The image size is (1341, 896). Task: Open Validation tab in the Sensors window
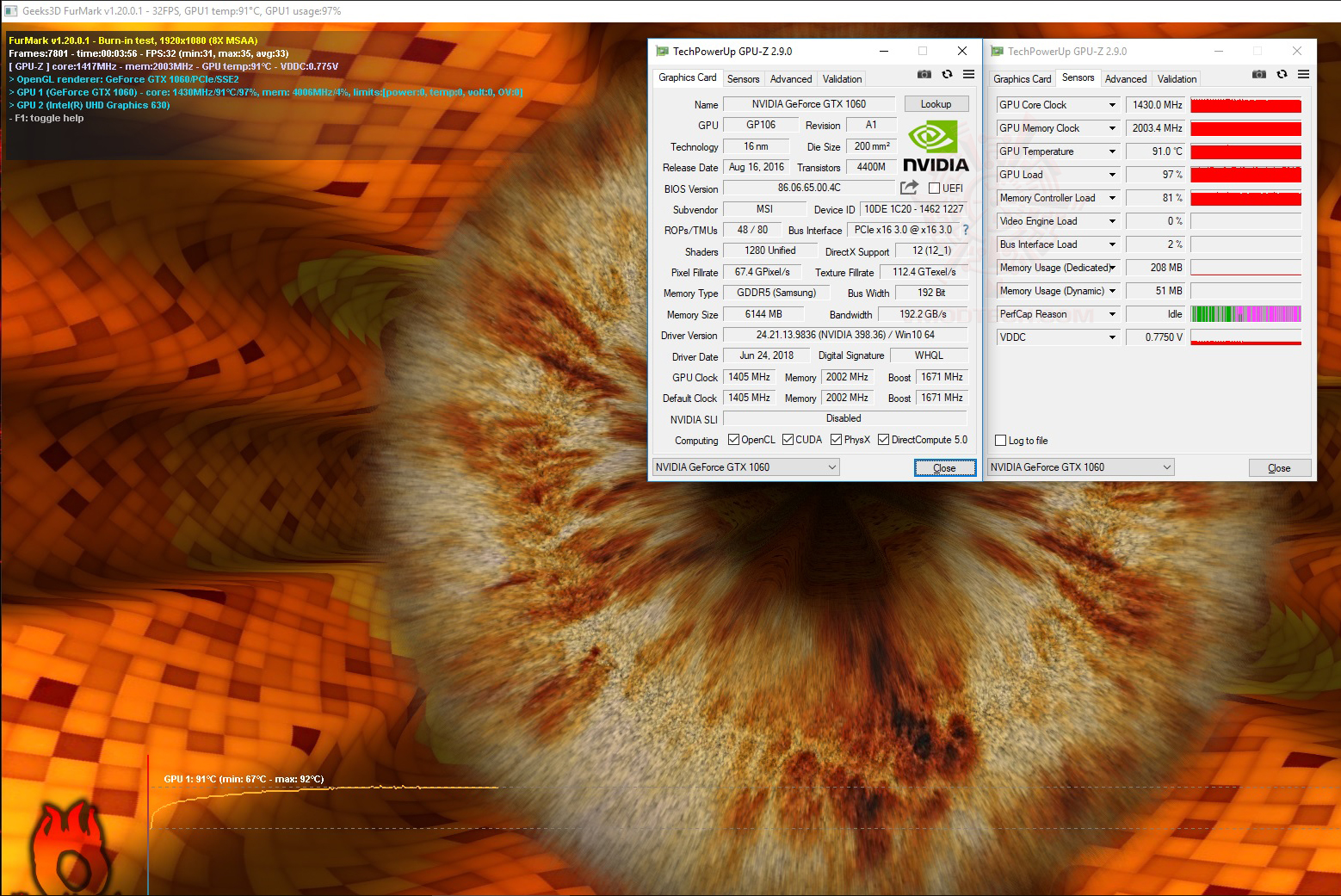pyautogui.click(x=1177, y=79)
